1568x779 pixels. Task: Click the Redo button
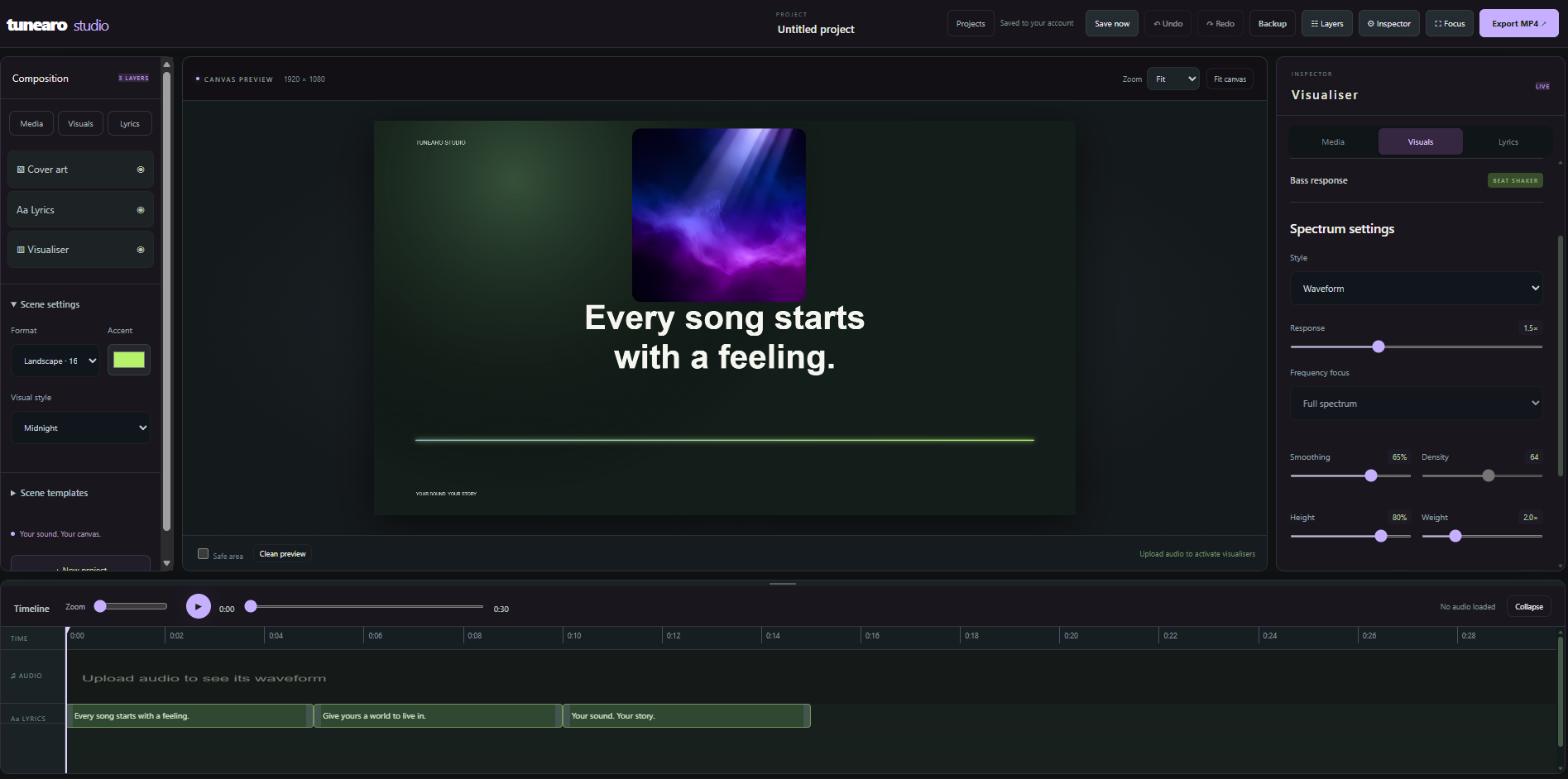1220,23
